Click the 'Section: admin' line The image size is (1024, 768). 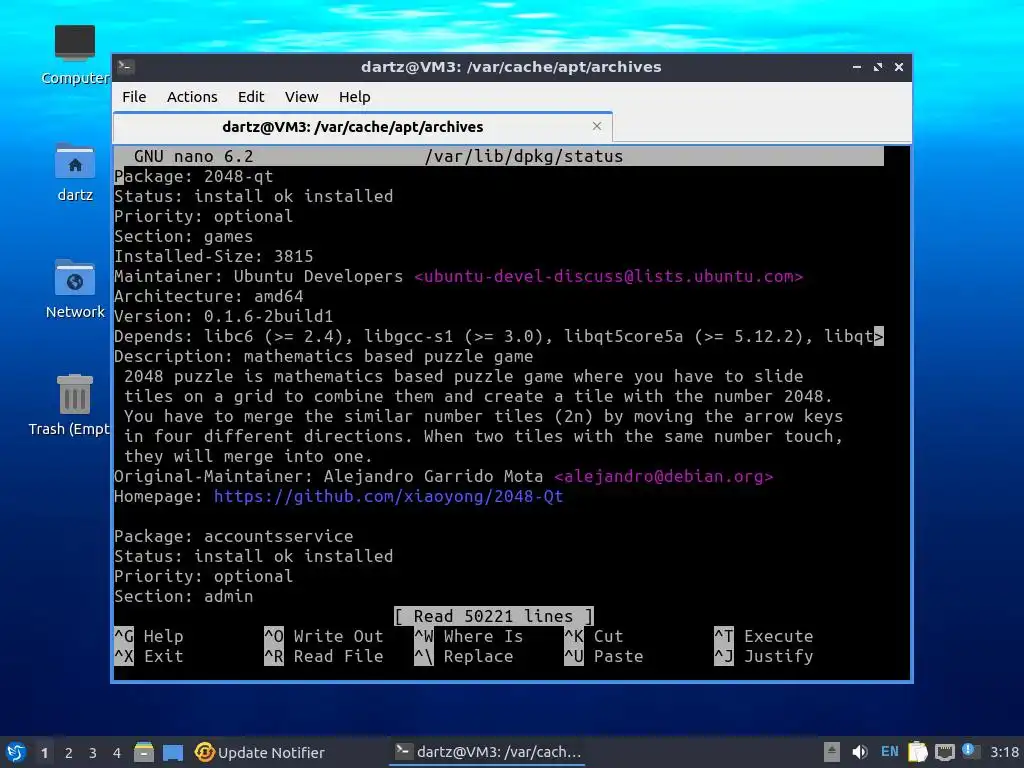click(184, 596)
